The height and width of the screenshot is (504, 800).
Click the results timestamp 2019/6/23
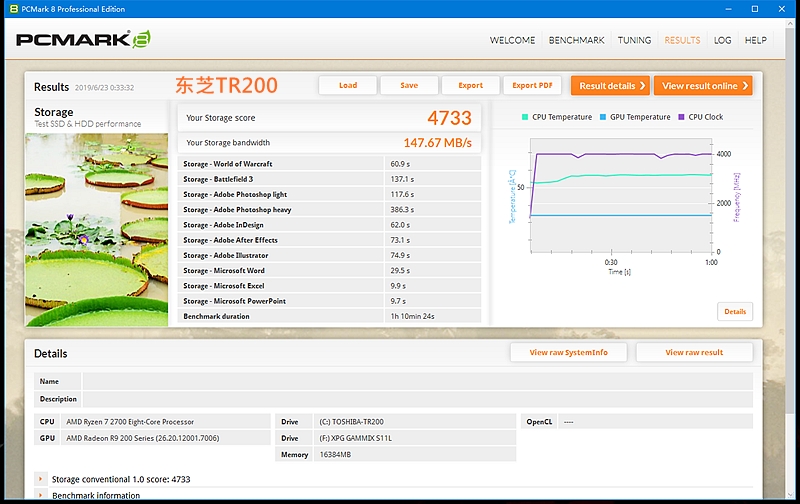(x=105, y=88)
